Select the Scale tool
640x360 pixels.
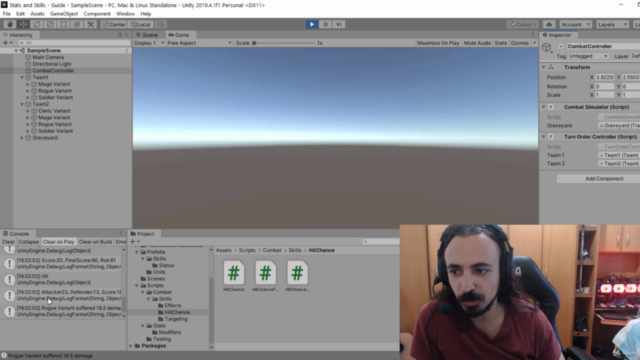tap(50, 24)
